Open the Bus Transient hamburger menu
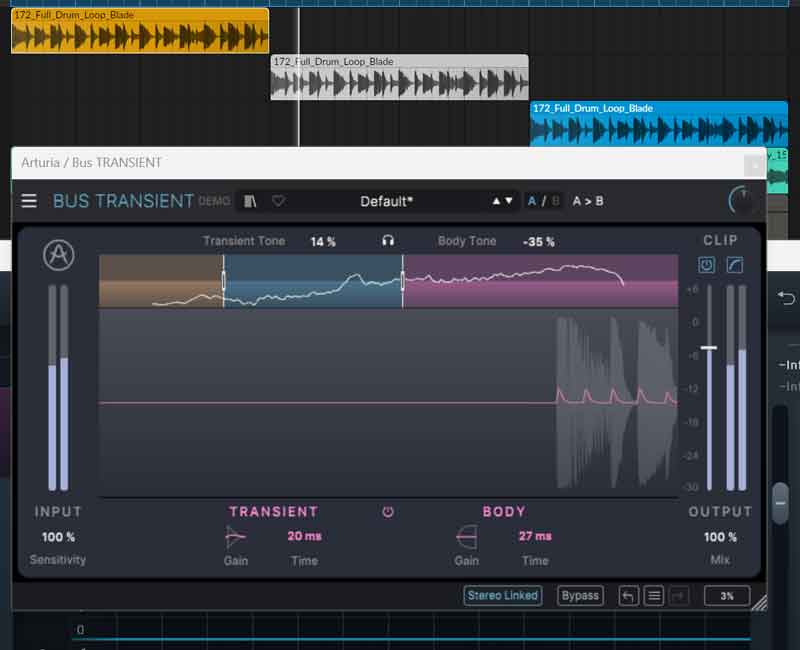This screenshot has width=800, height=650. click(x=29, y=201)
